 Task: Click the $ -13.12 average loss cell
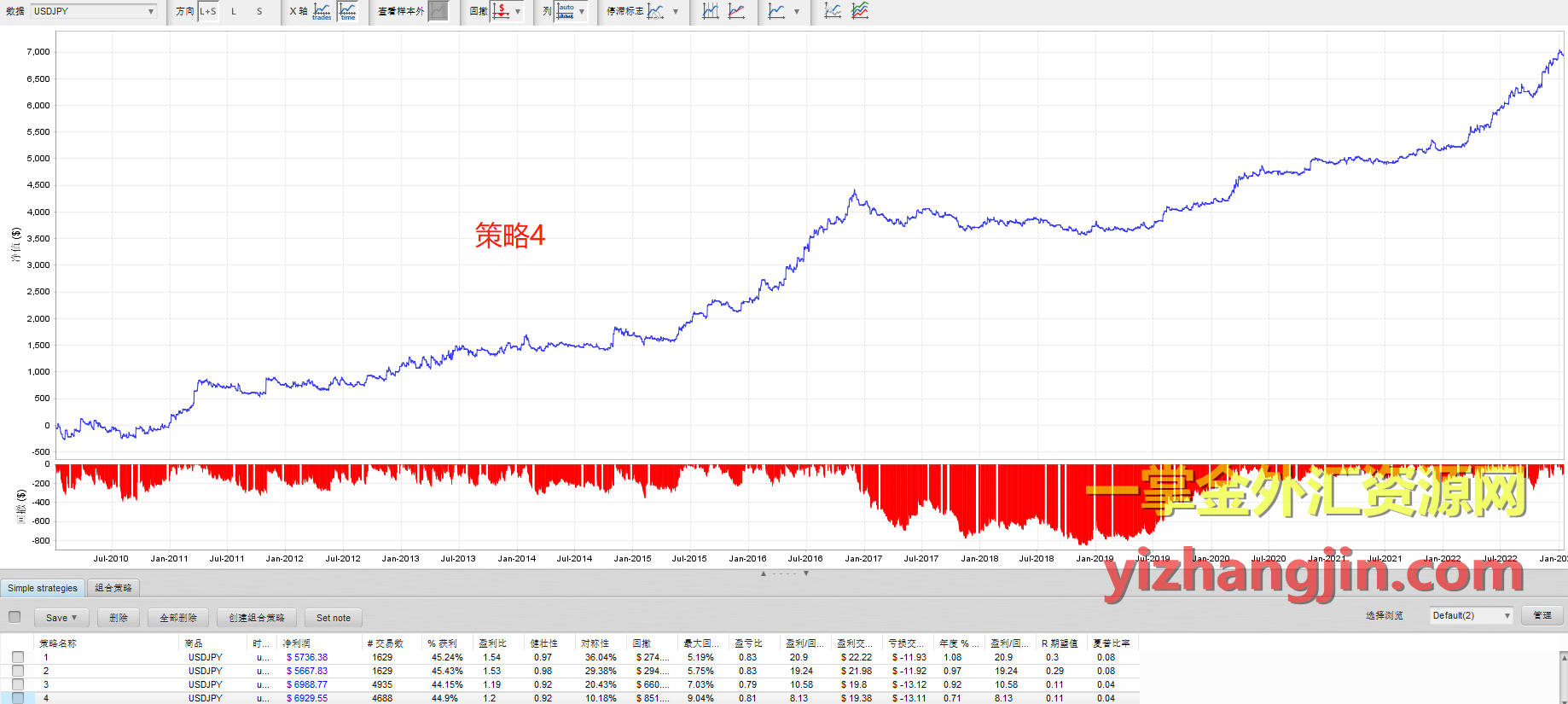909,684
